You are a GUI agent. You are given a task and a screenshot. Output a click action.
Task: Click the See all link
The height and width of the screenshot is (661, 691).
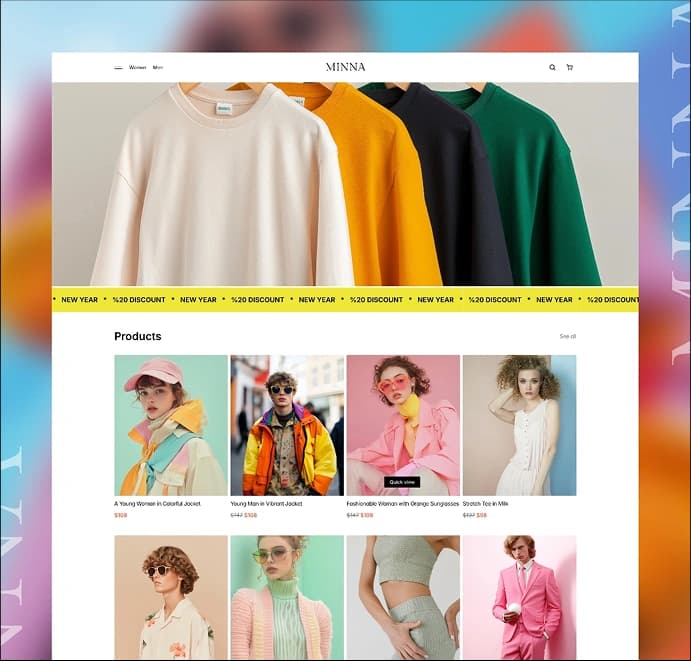coord(567,337)
